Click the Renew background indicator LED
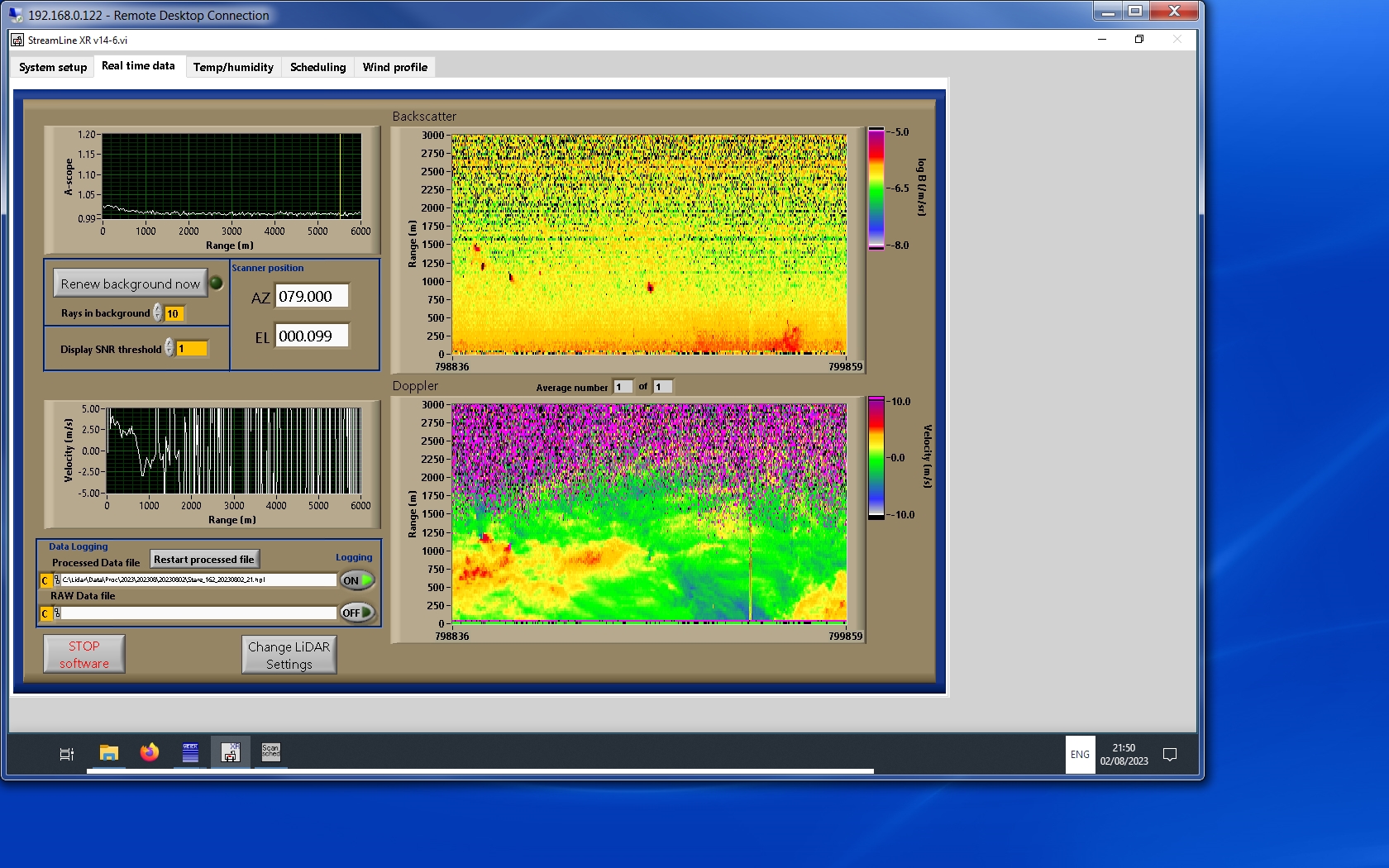This screenshot has width=1389, height=868. 217,284
